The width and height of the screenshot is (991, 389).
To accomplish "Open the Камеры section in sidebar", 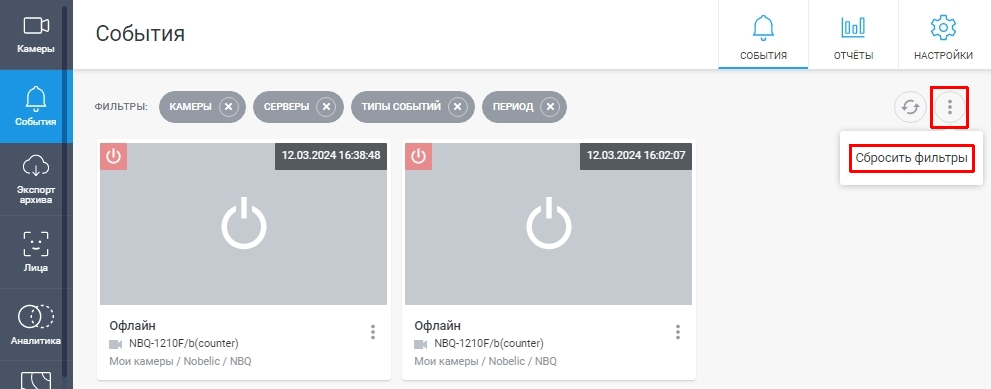I will click(x=36, y=35).
